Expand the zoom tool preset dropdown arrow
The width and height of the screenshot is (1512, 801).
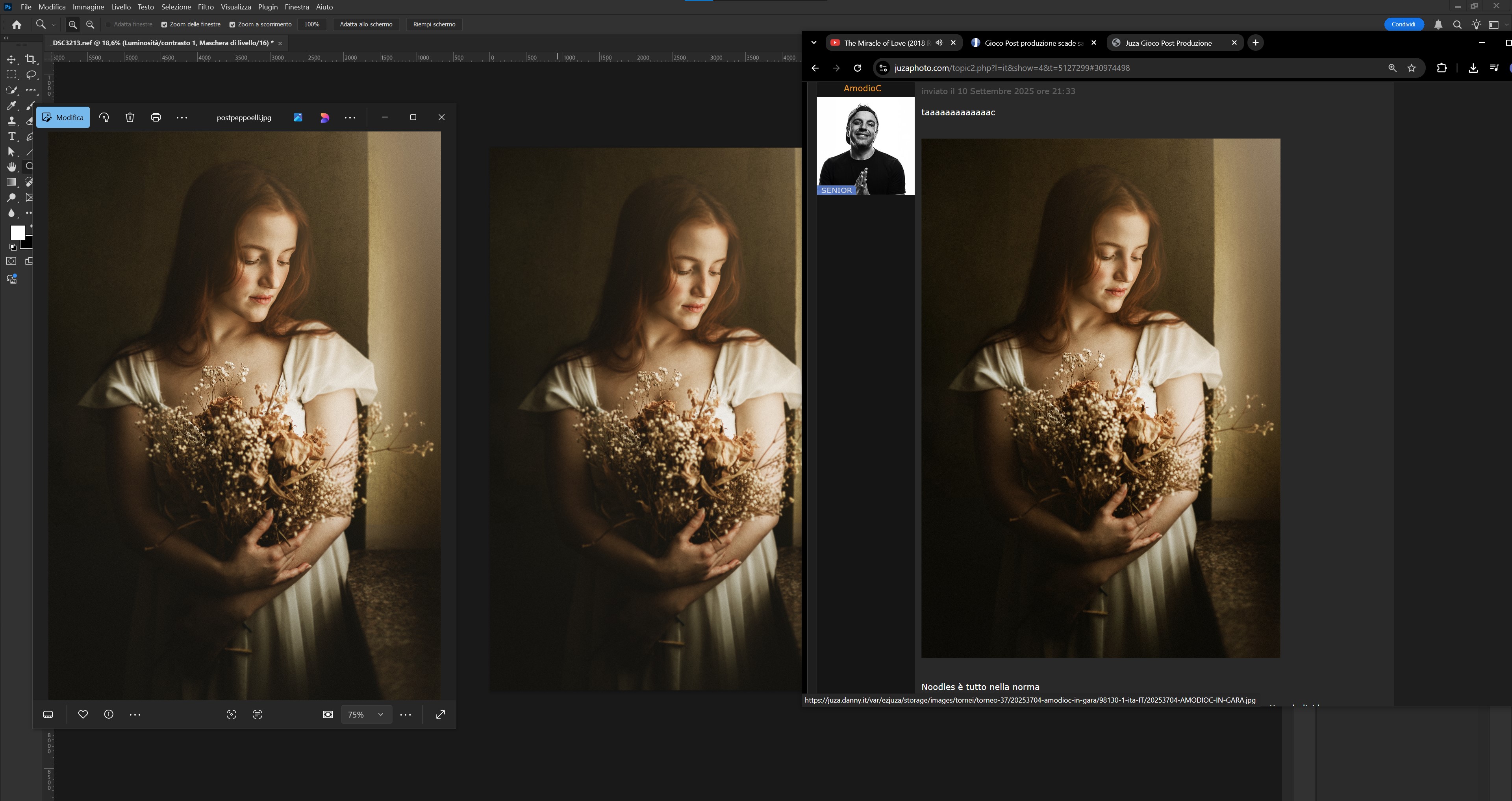[54, 25]
